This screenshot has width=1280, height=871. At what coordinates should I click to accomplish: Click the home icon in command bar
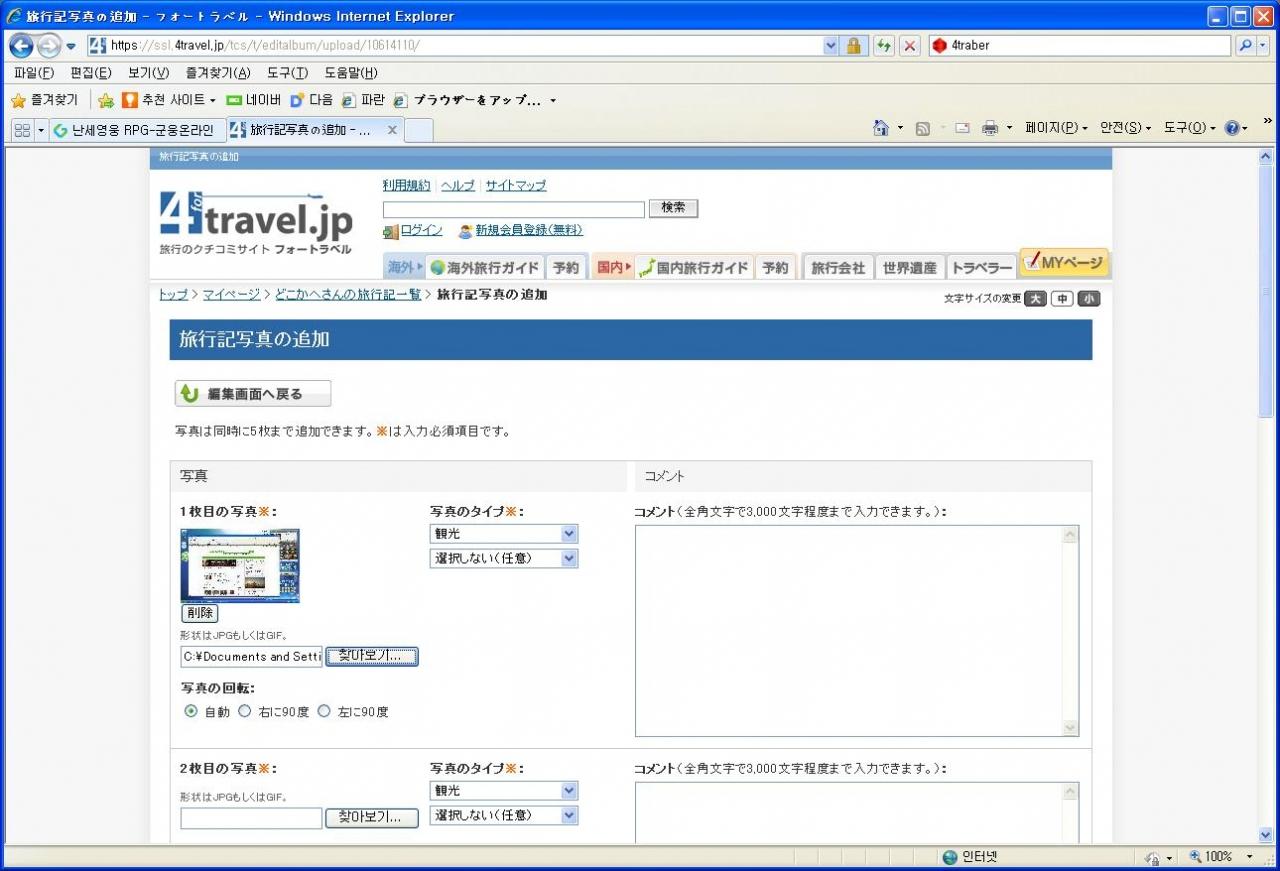[x=881, y=128]
